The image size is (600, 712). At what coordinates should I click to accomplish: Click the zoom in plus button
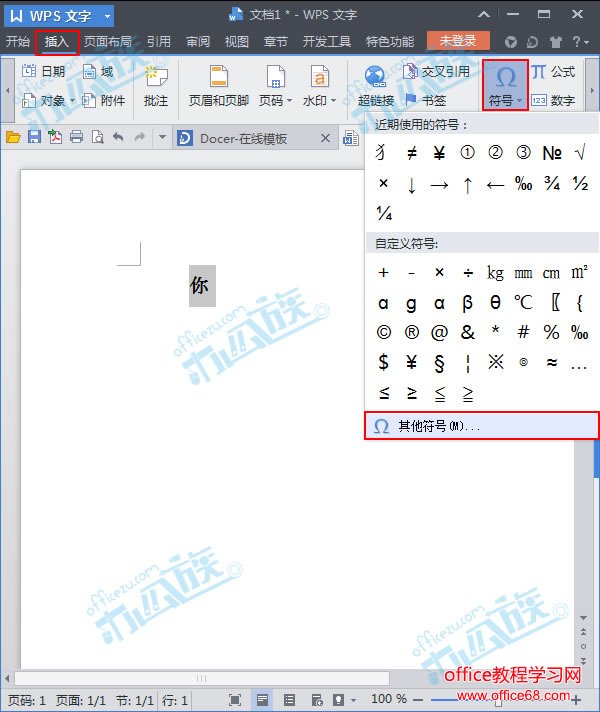[x=576, y=700]
